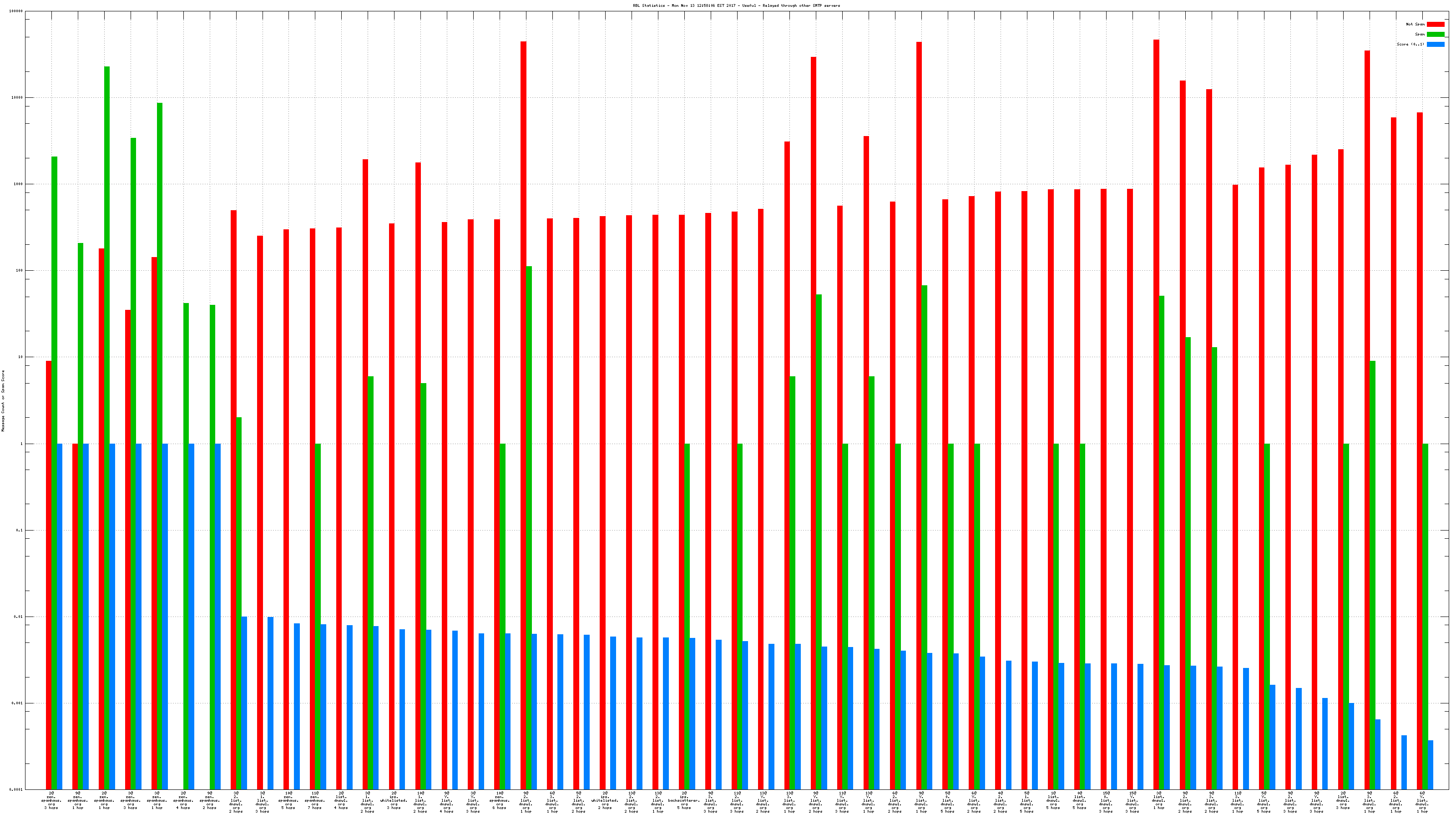Click the 'zen.spamhaus.org 5 hops' axis label

[288, 800]
